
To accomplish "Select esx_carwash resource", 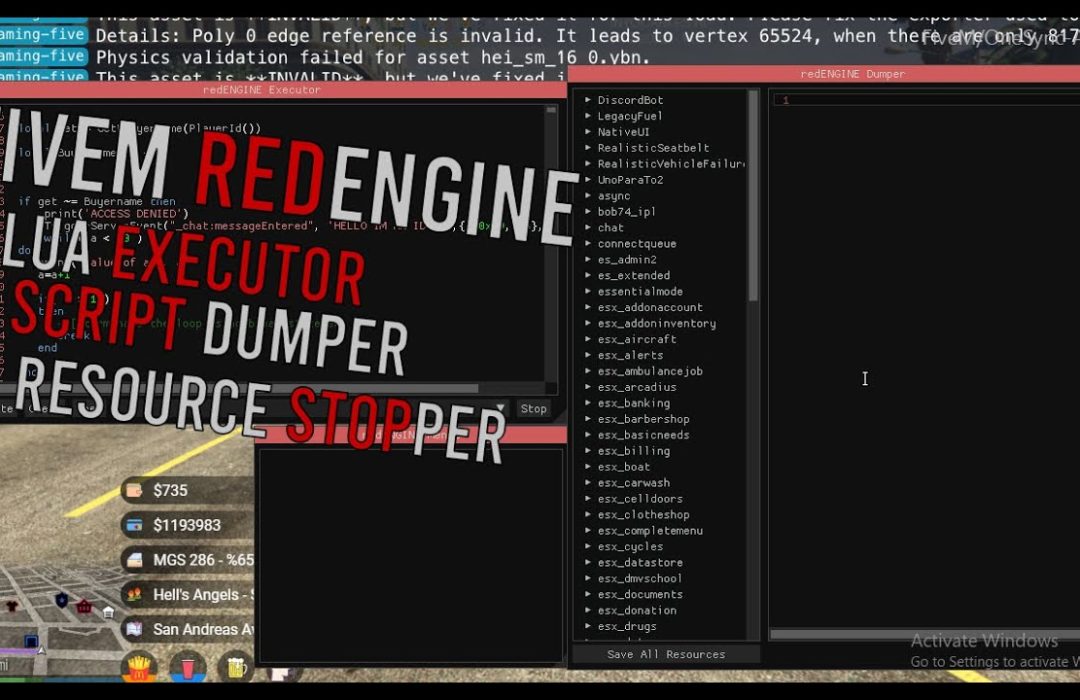I will pos(634,483).
